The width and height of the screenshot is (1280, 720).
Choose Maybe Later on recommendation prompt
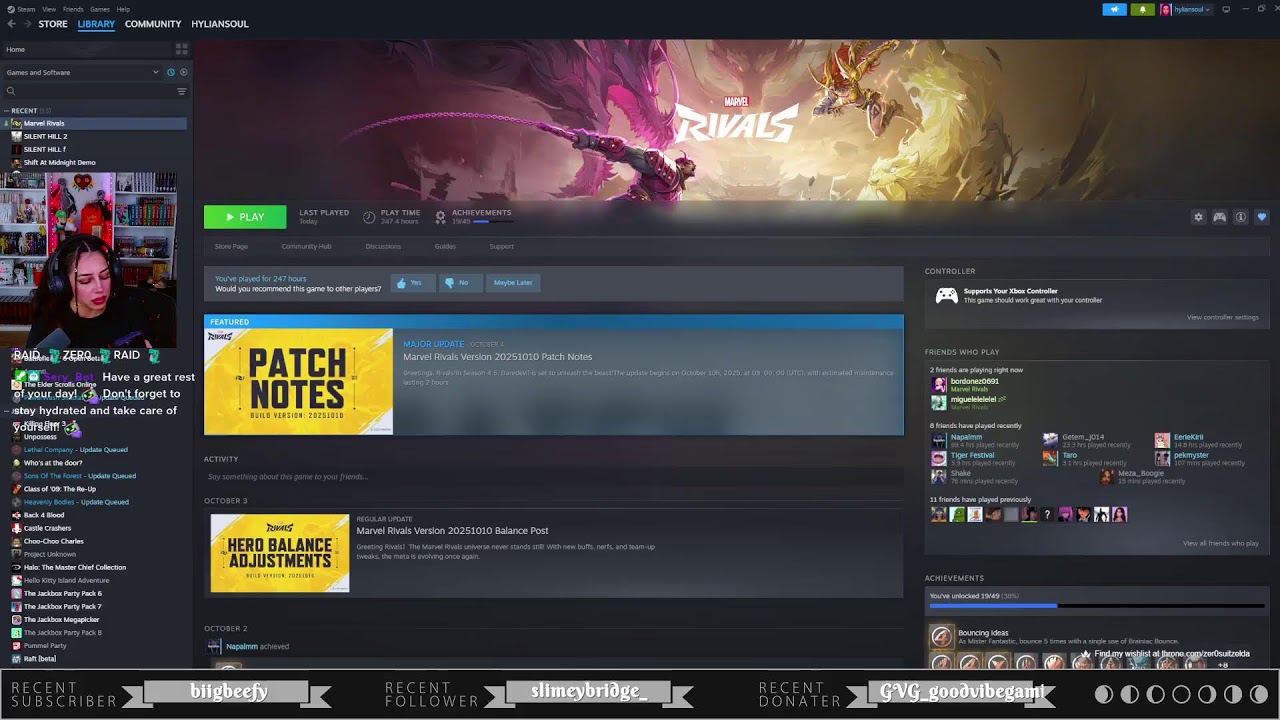pos(513,283)
